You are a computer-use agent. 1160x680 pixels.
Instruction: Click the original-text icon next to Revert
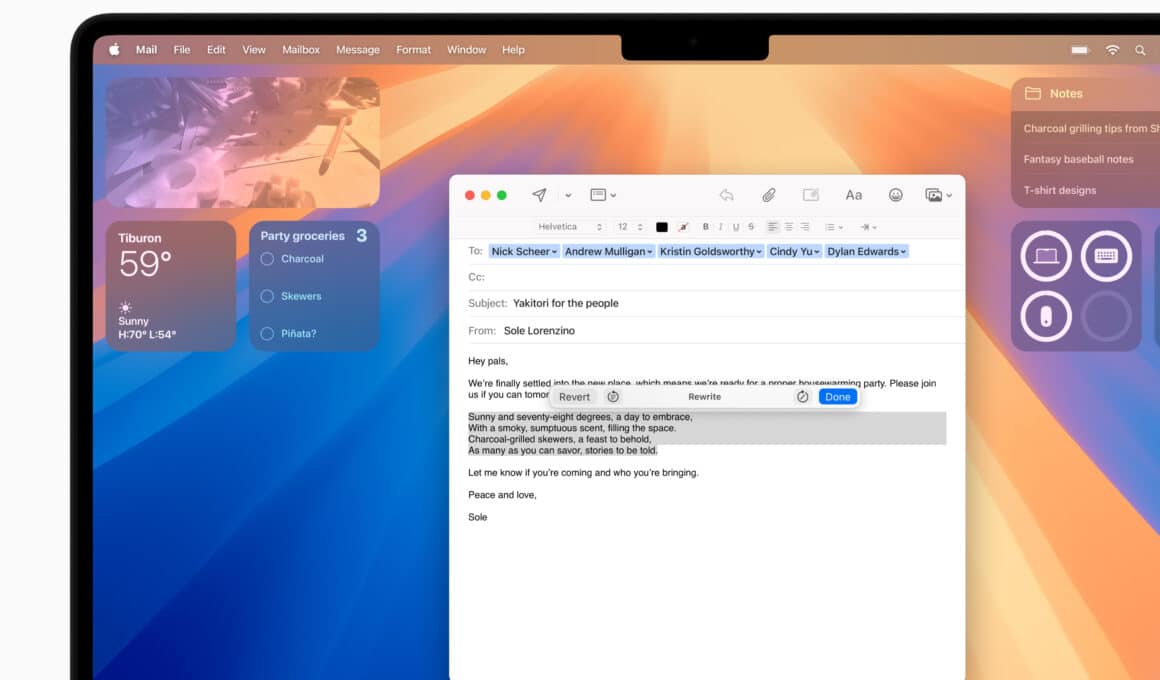[613, 397]
